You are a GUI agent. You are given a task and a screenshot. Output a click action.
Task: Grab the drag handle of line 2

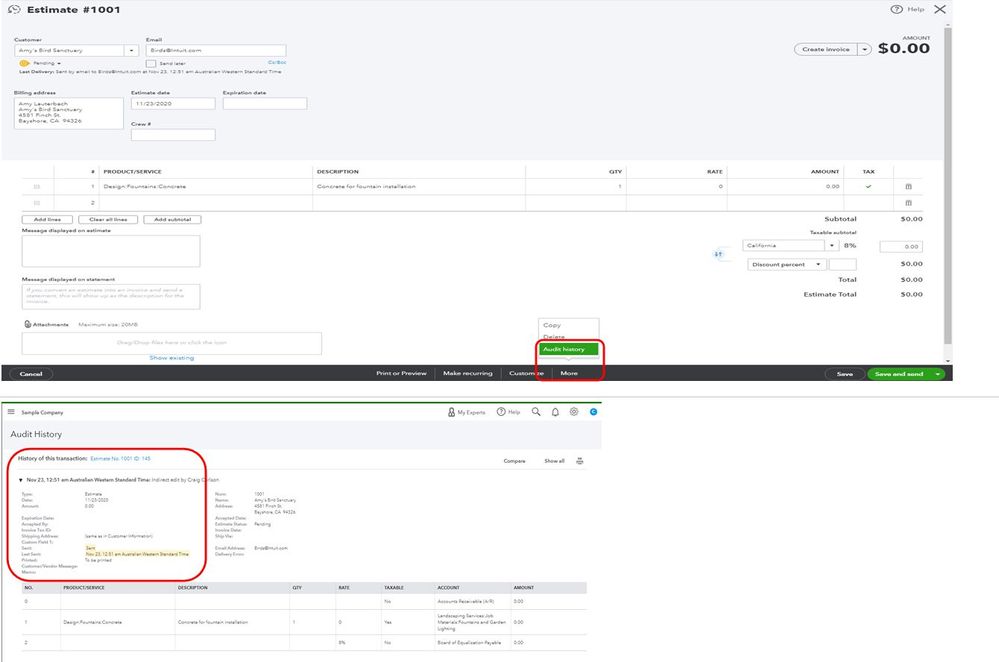36,203
